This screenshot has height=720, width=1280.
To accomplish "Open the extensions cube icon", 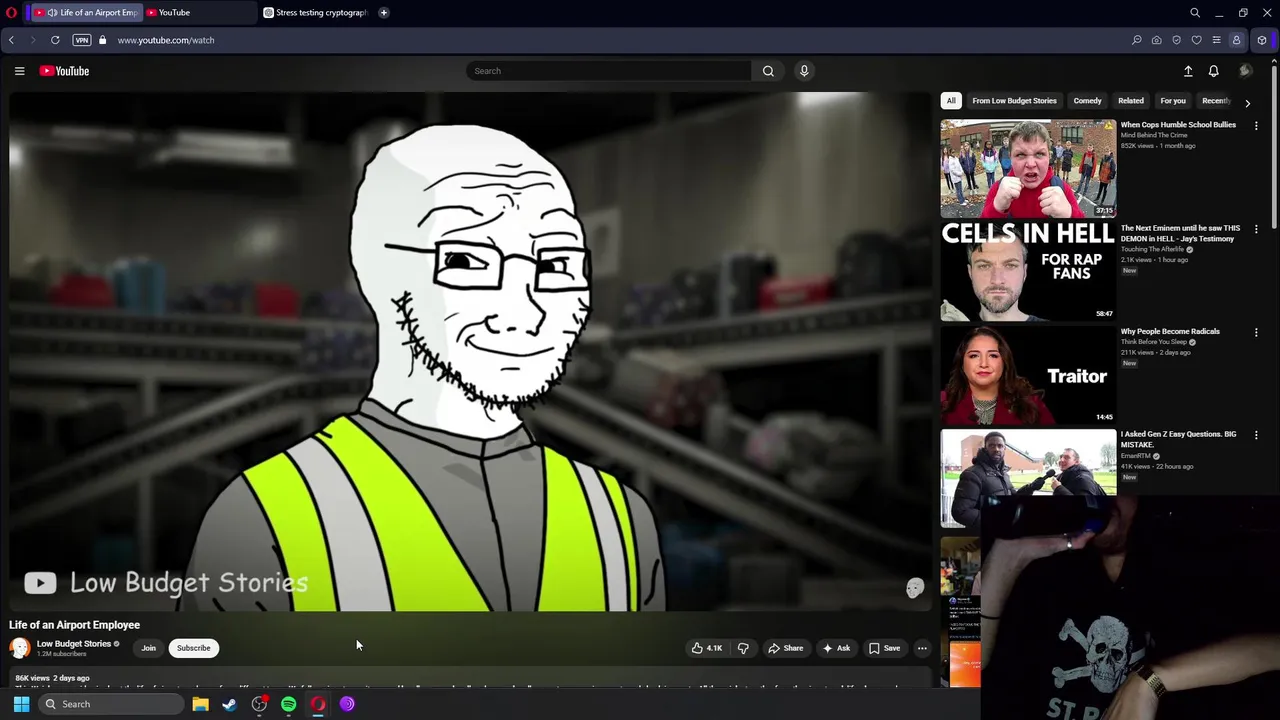I will pyautogui.click(x=1262, y=40).
